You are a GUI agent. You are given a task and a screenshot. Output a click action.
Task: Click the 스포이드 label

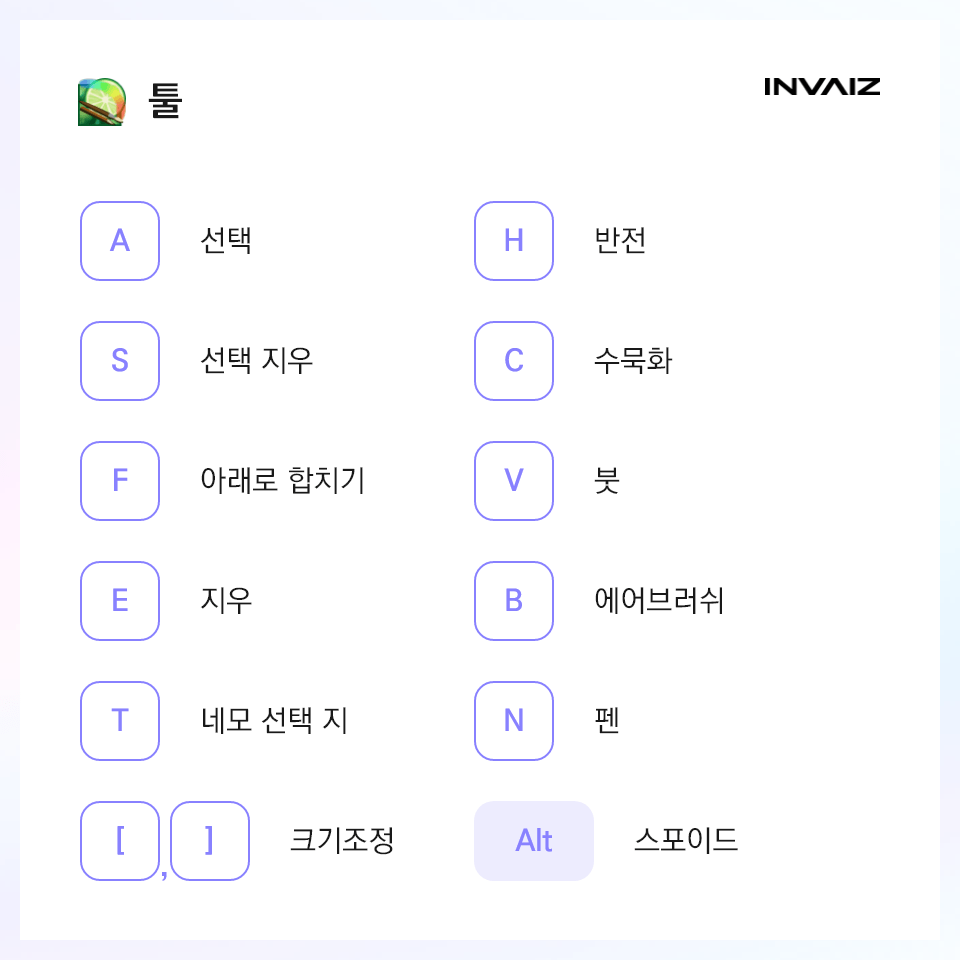[x=686, y=840]
